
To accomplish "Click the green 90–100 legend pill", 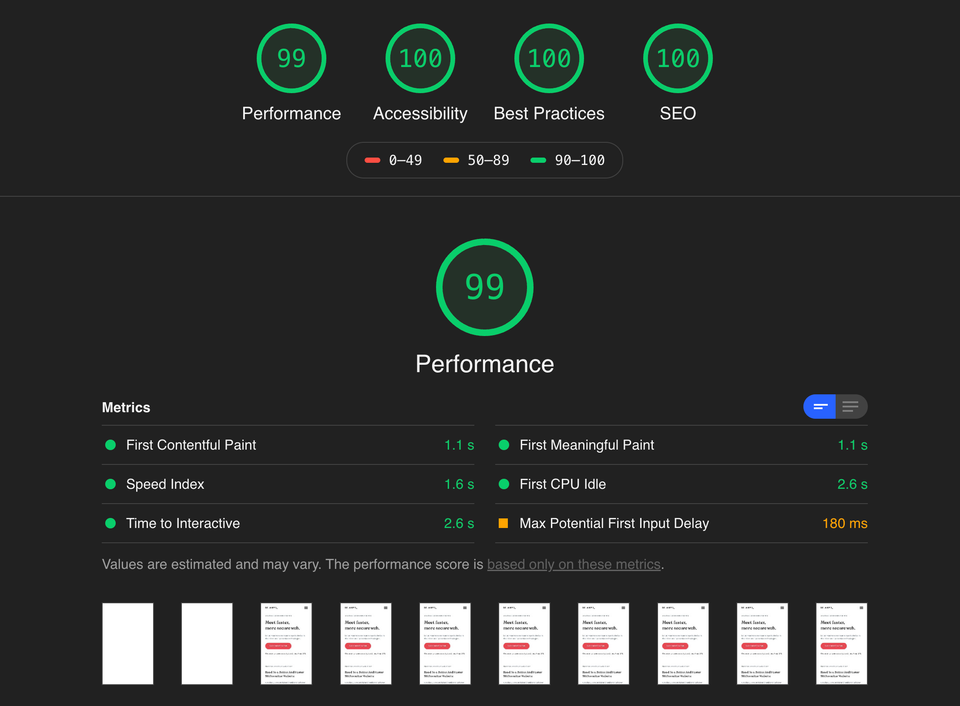I will pos(568,160).
